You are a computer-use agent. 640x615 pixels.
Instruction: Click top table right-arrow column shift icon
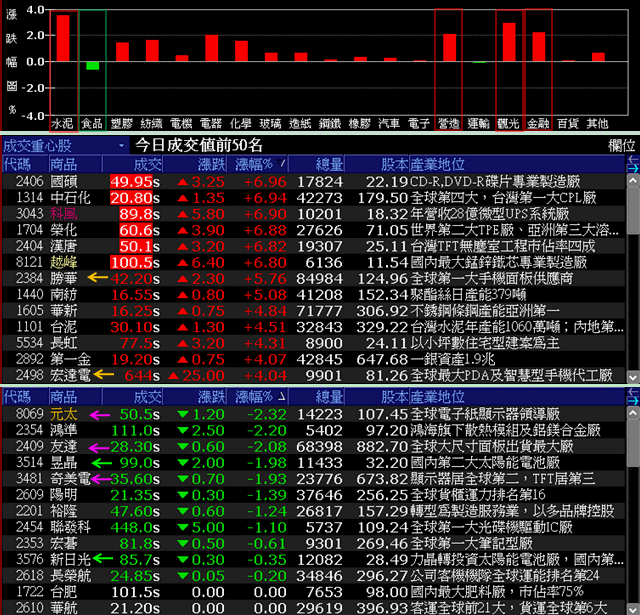(x=633, y=169)
